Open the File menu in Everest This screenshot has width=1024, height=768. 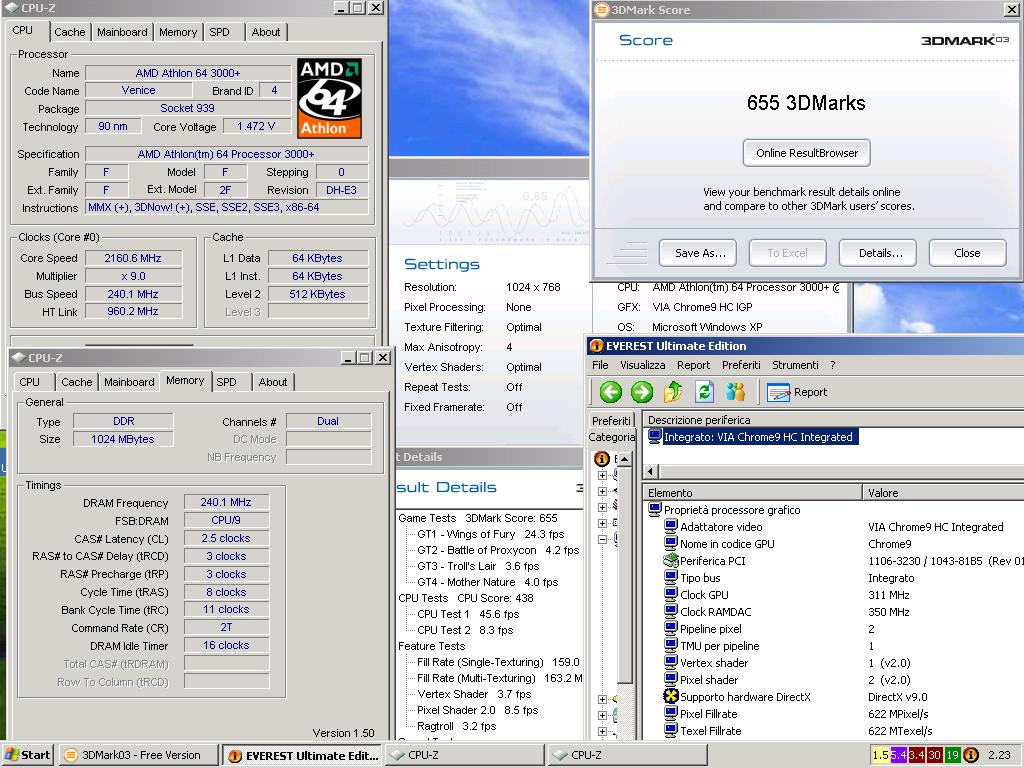(x=600, y=365)
